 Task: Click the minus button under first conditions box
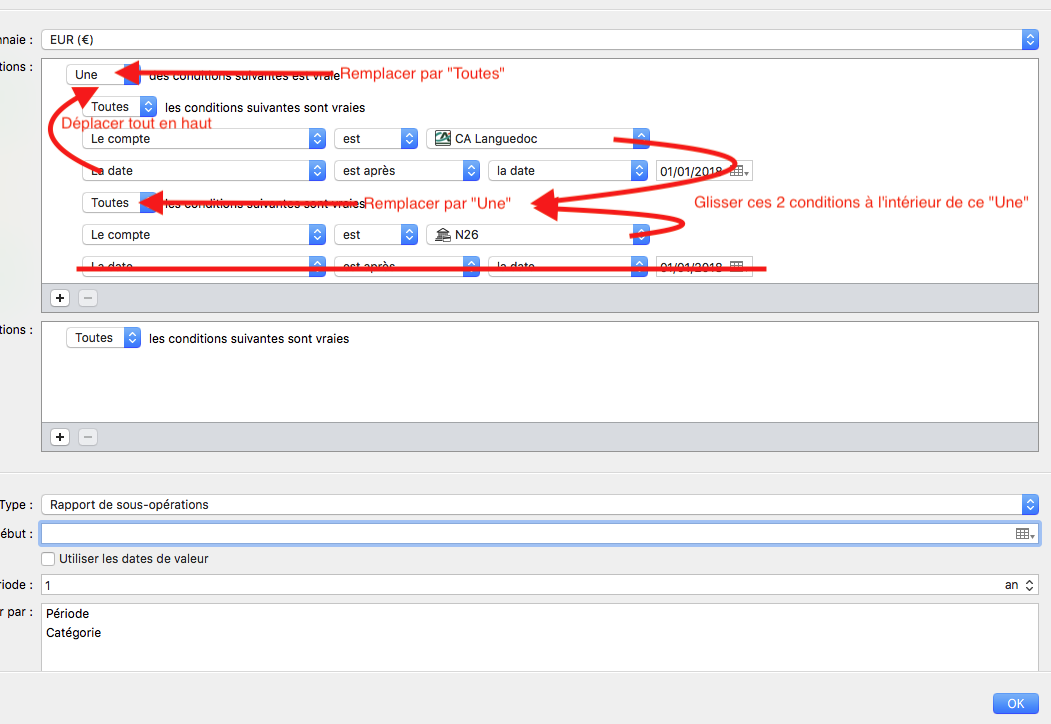[87, 298]
